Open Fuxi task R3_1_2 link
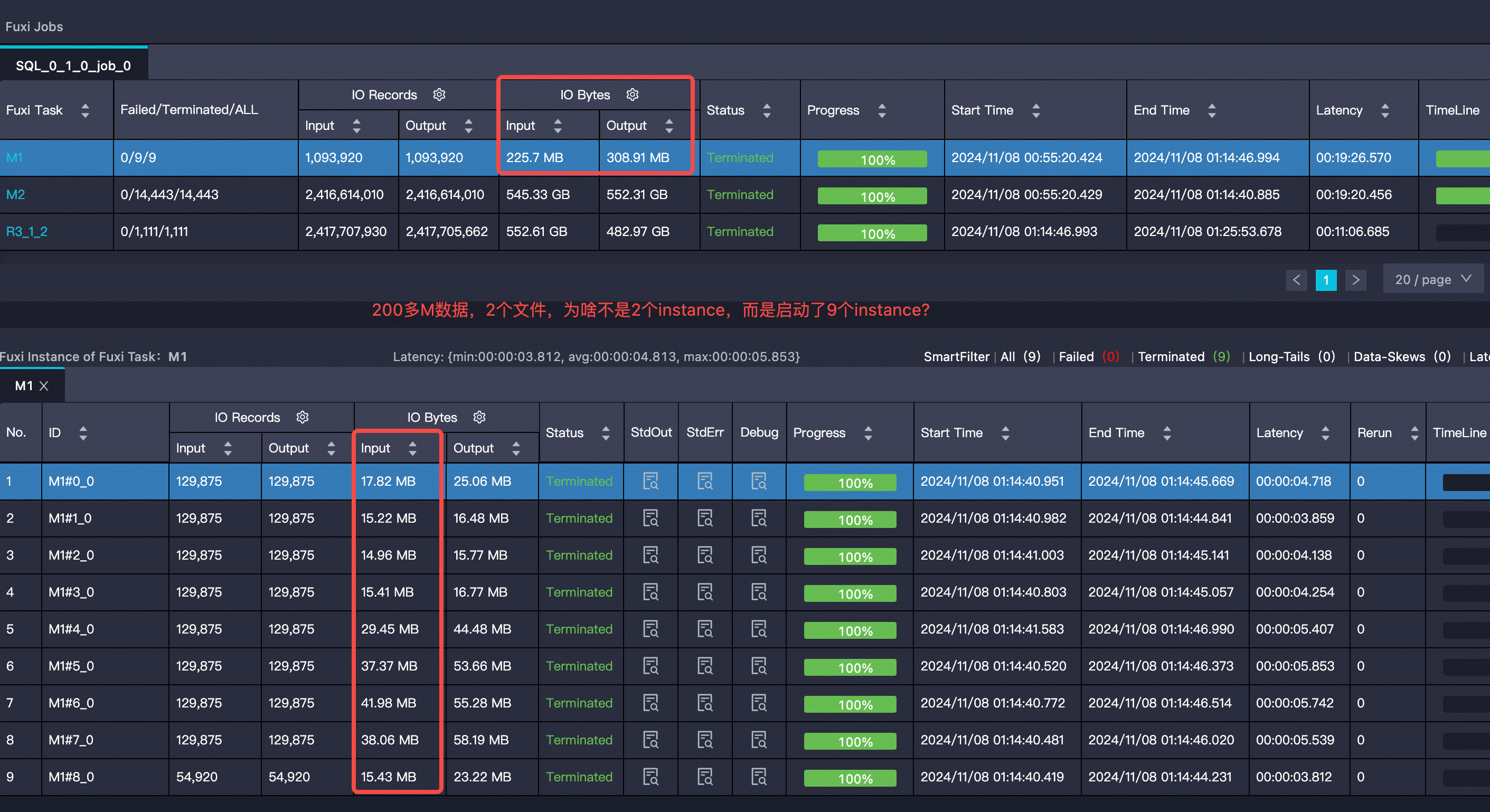This screenshot has height=812, width=1490. pos(26,231)
